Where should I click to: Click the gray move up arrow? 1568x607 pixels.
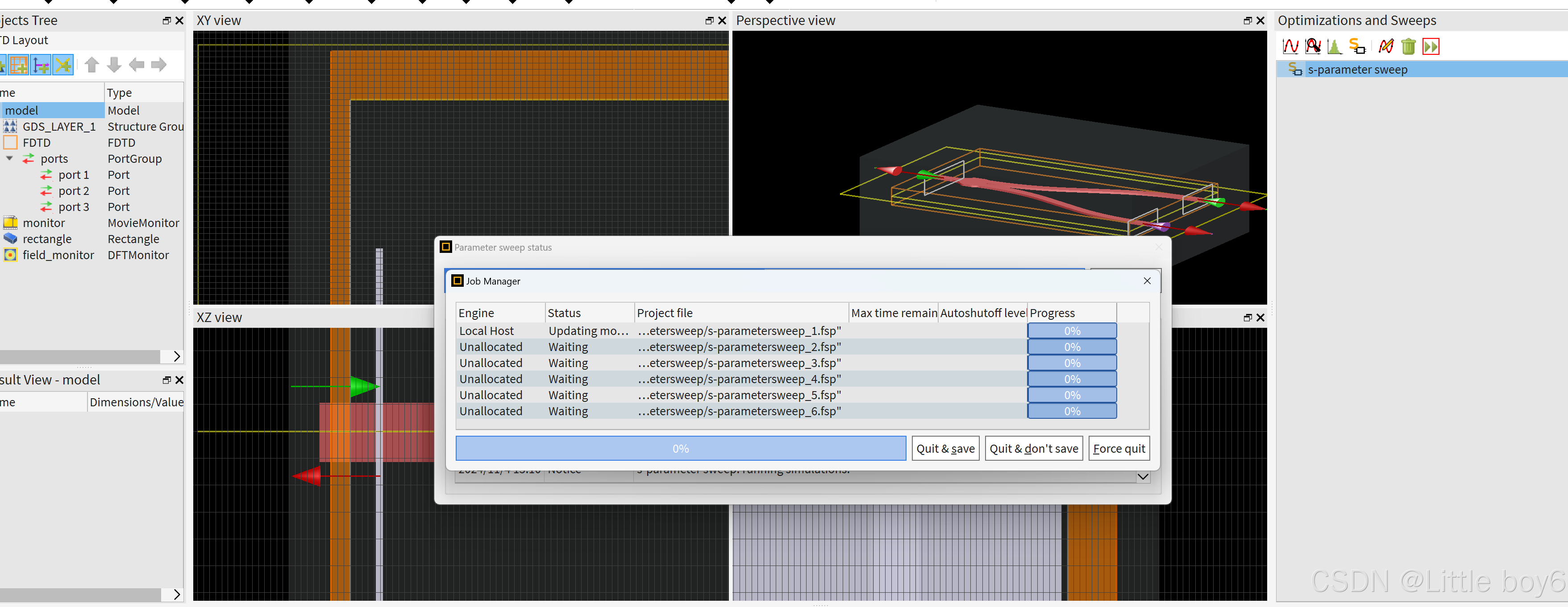pyautogui.click(x=92, y=65)
